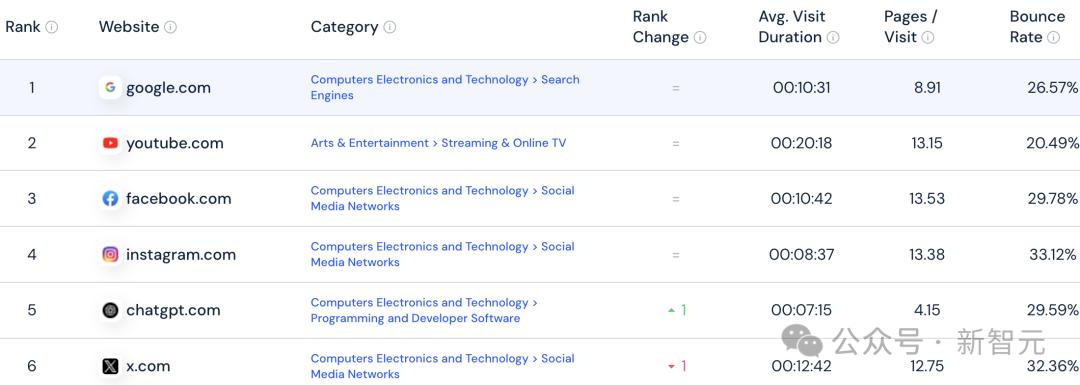1080x385 pixels.
Task: Click info icon beside Bounce Rate
Action: 1053,37
